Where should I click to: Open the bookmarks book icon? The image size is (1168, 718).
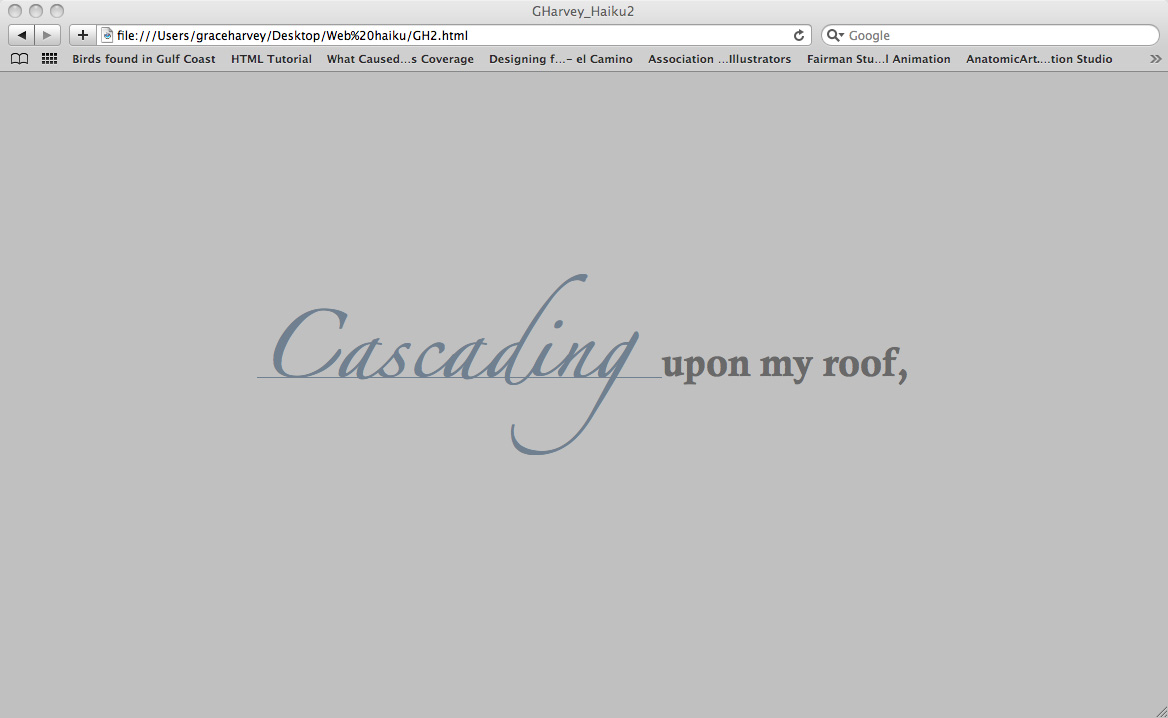[19, 59]
